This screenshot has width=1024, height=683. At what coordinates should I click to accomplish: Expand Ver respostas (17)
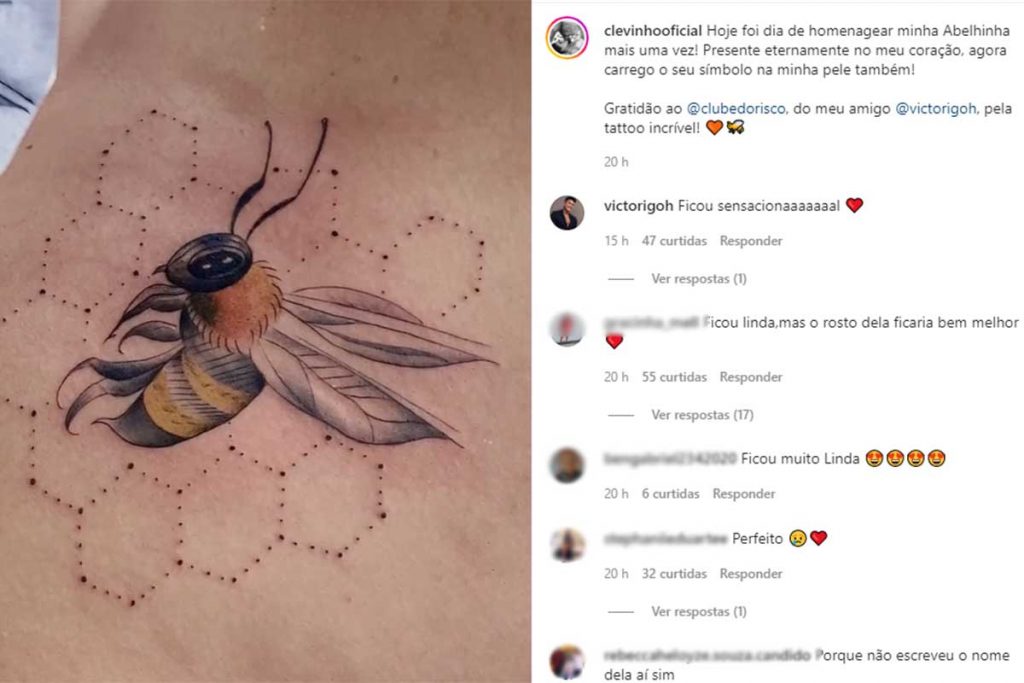point(702,415)
